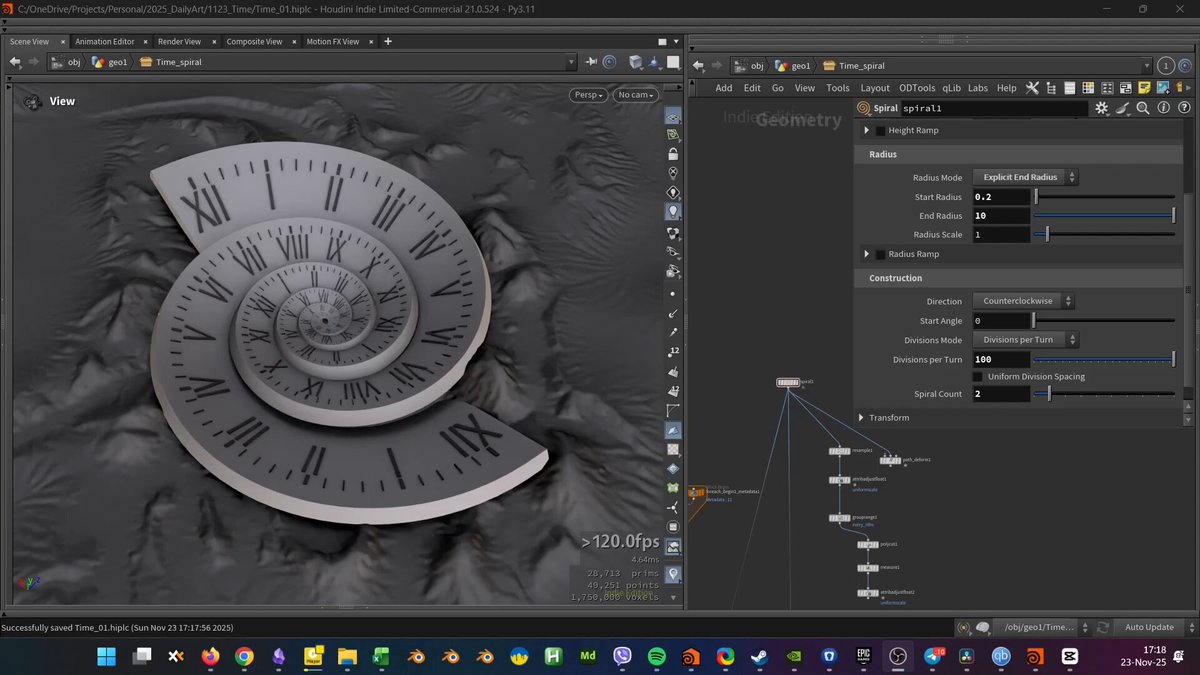
Task: Click the back arrow in network editor
Action: [x=699, y=66]
